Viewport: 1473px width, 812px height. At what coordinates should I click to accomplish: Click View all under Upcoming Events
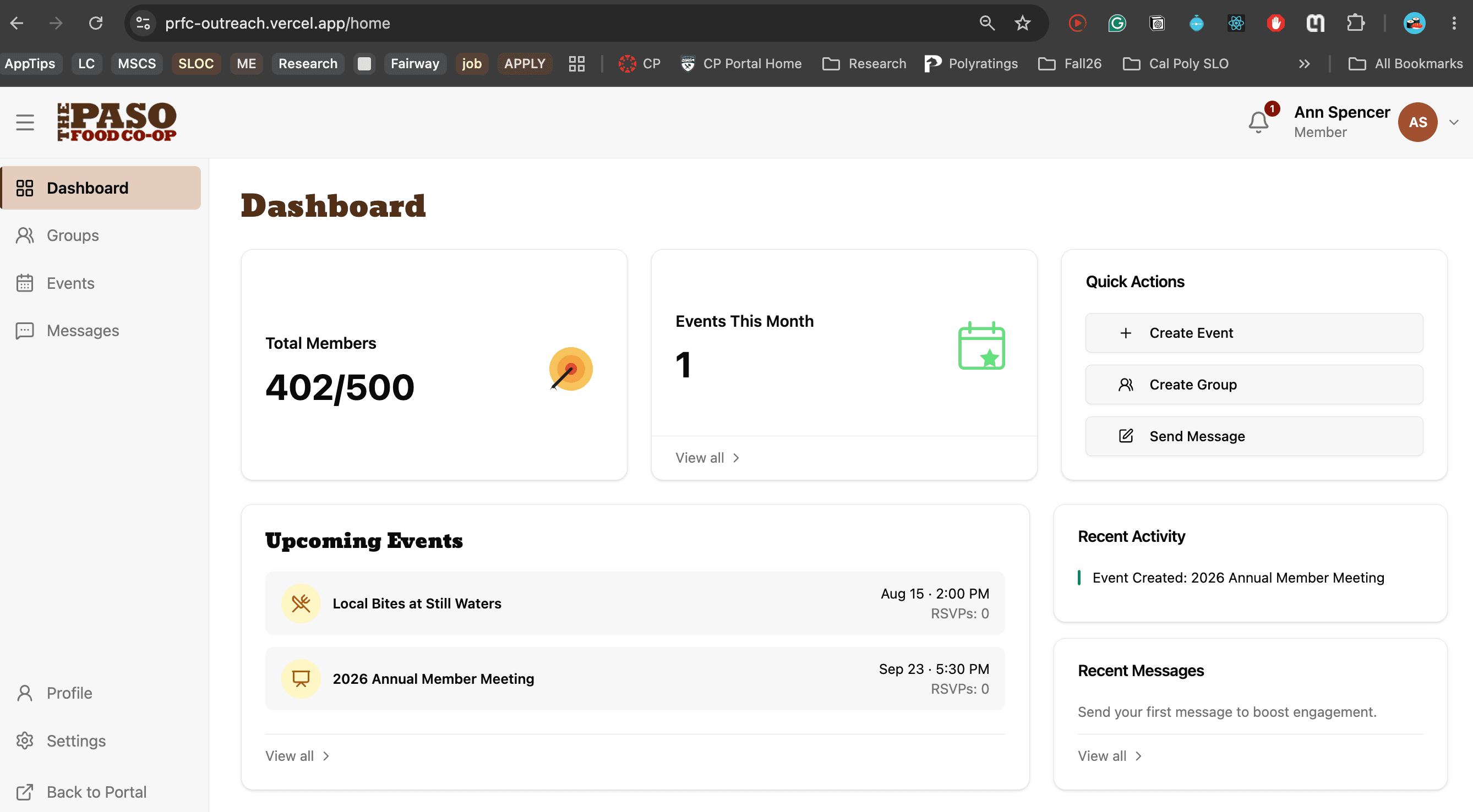point(297,756)
